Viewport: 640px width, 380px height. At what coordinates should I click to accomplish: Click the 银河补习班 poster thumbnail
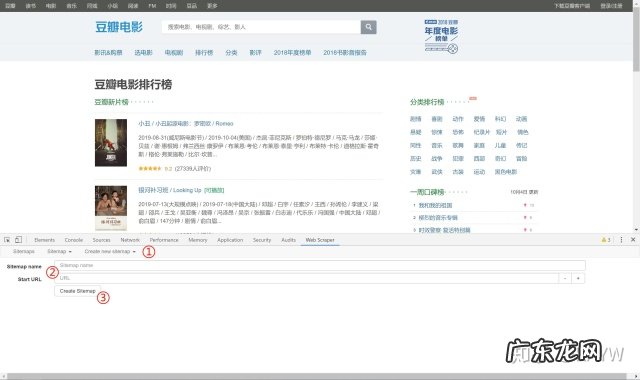point(111,208)
